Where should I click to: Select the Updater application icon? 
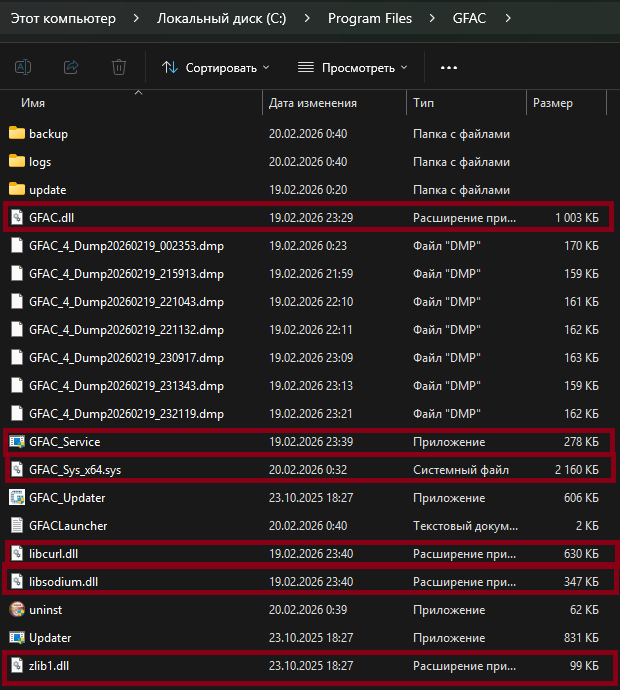click(16, 637)
